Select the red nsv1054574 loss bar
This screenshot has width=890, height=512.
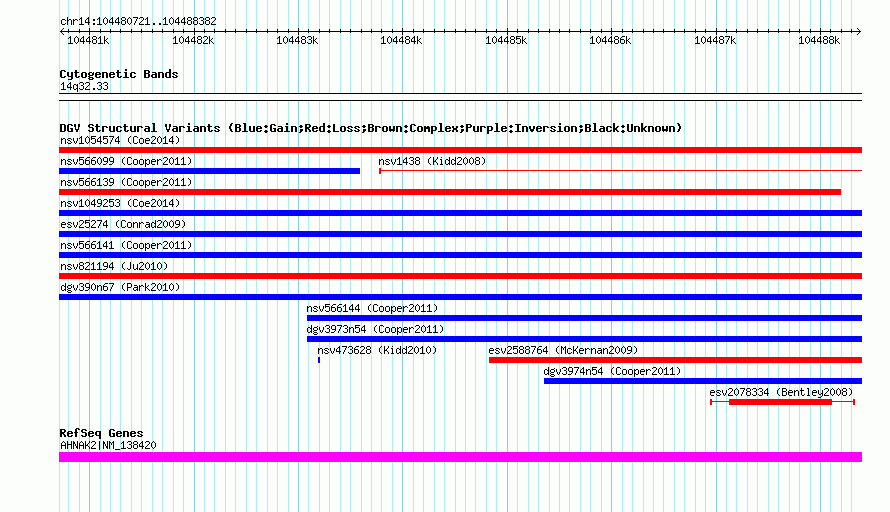coord(460,150)
